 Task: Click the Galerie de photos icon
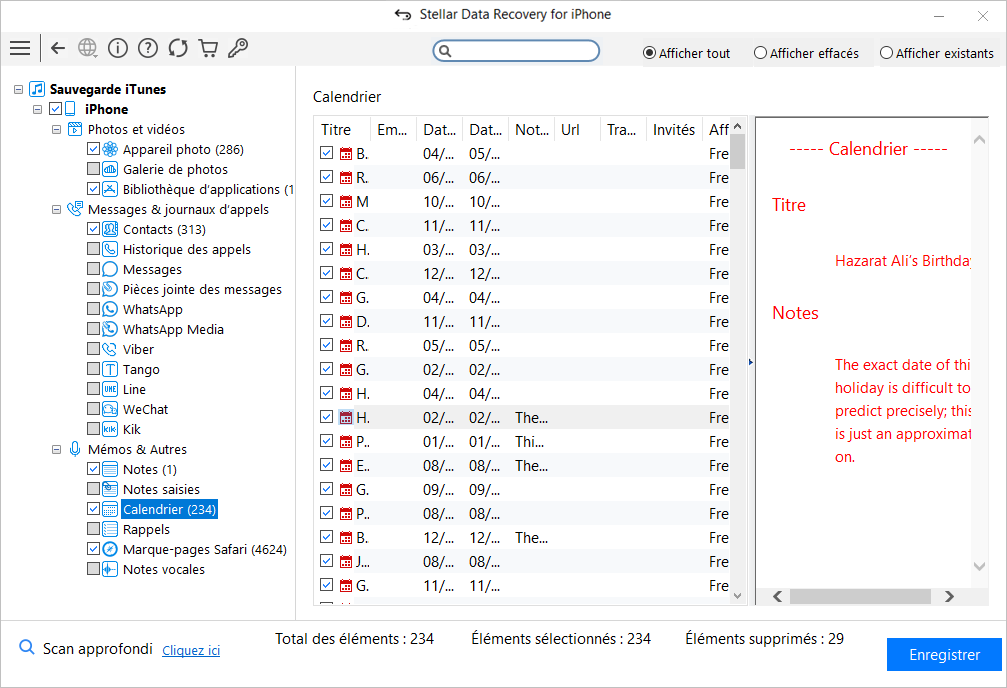[110, 169]
